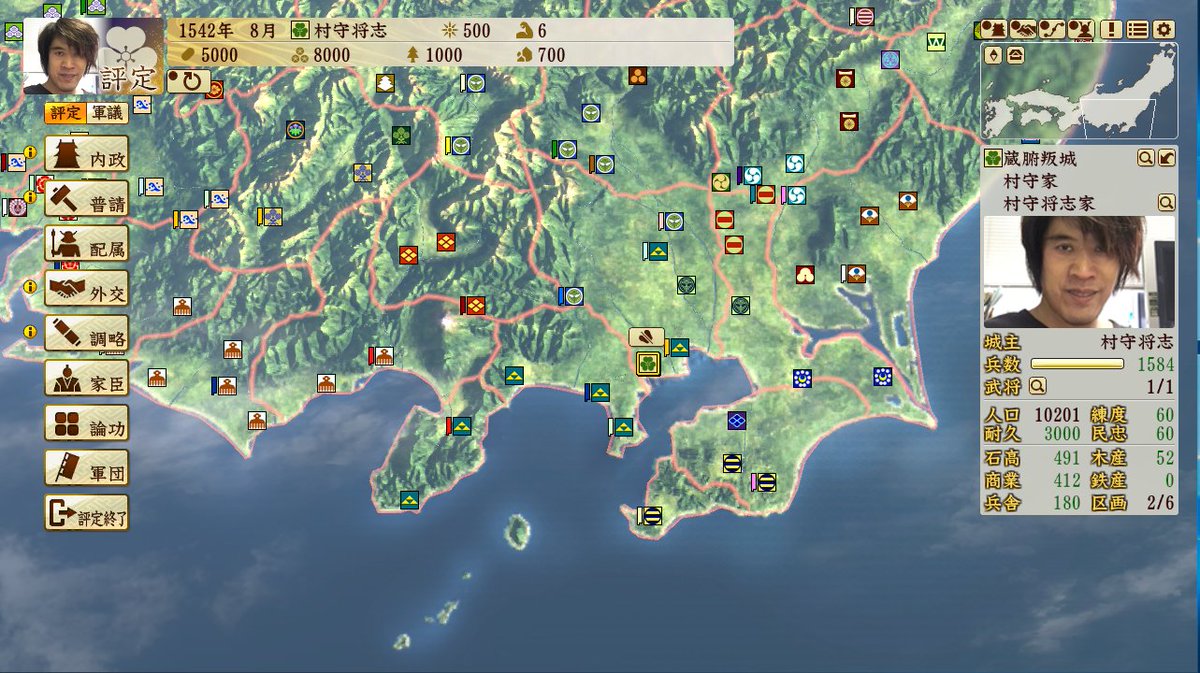Click the 1542年 8月 date display

point(228,30)
